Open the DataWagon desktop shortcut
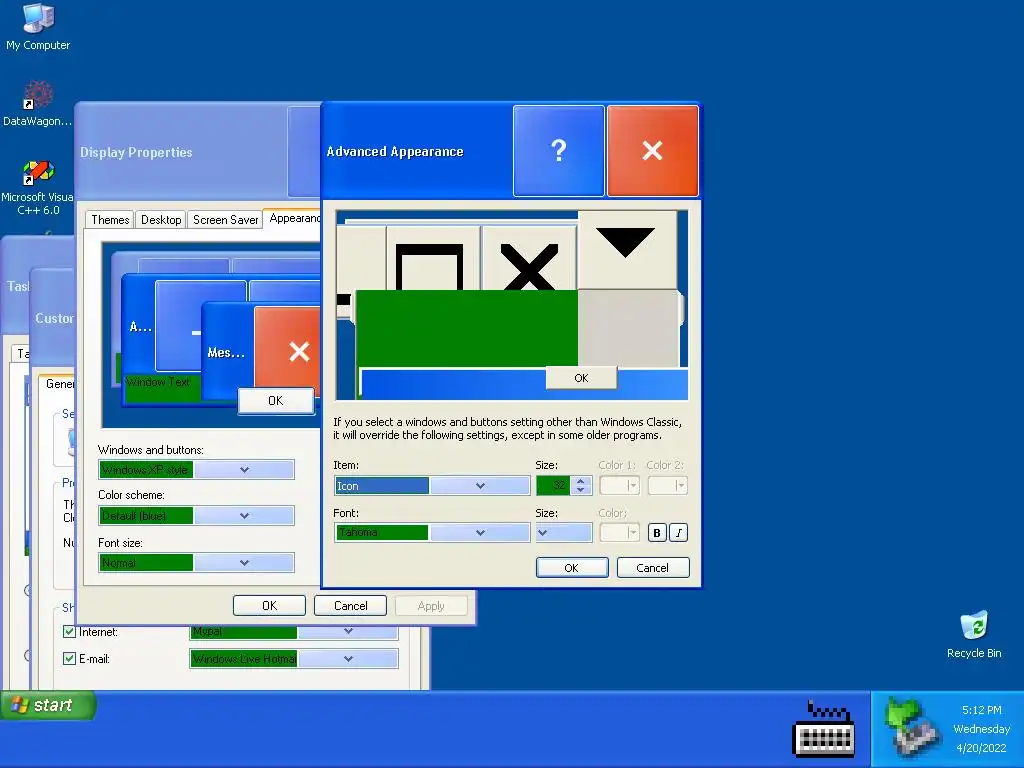Viewport: 1024px width, 768px height. (x=37, y=104)
